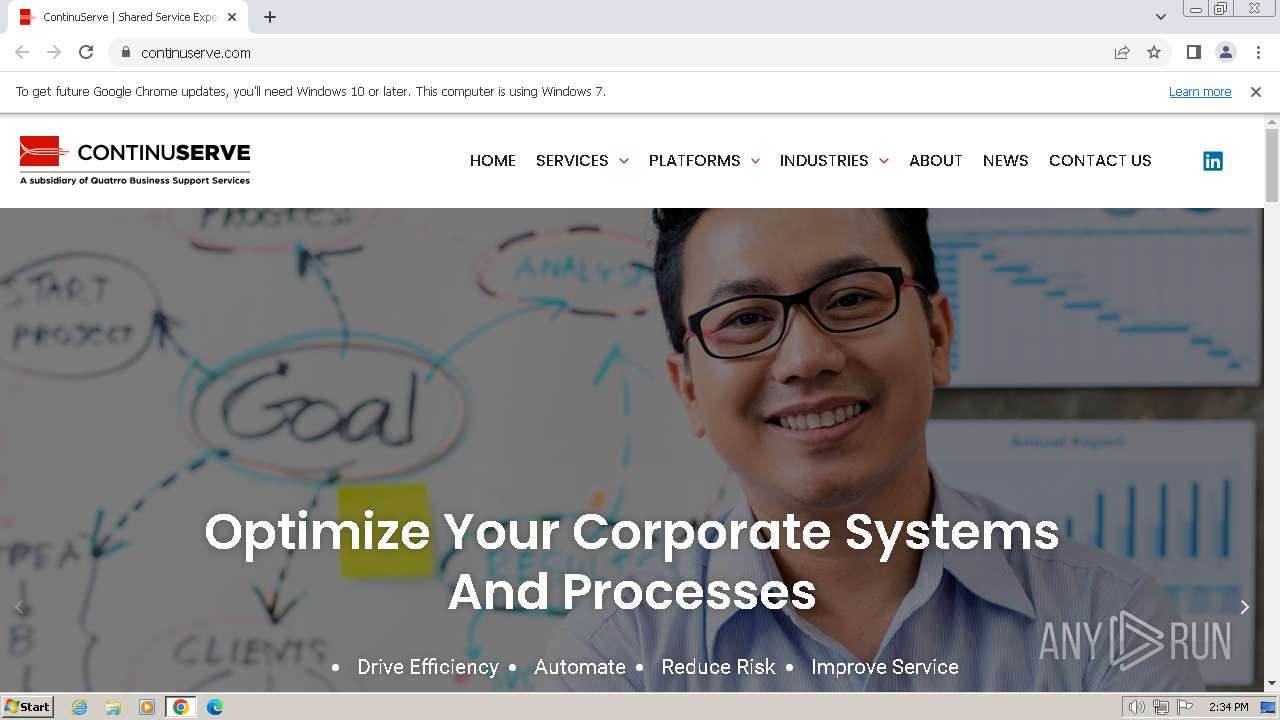Launch Microsoft Edge from the taskbar
This screenshot has width=1280, height=720.
point(215,707)
